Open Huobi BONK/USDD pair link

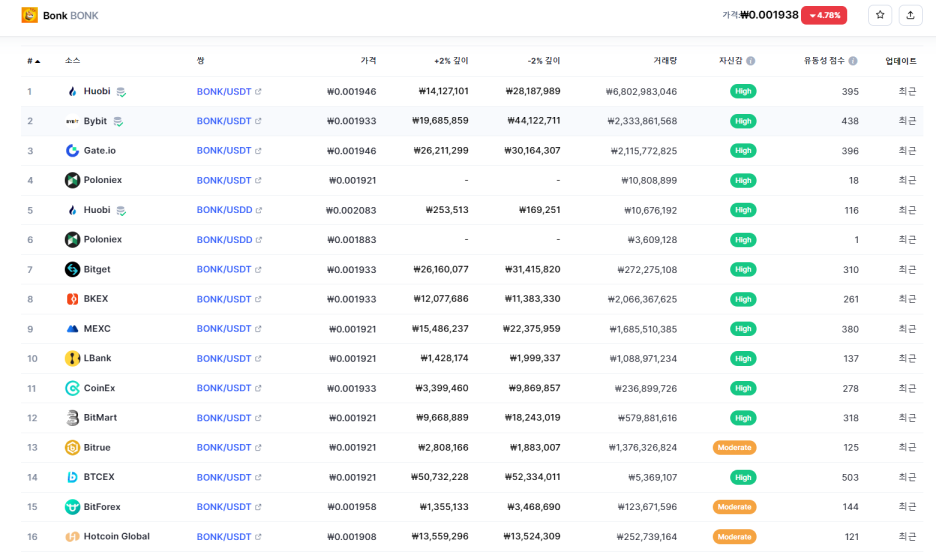pyautogui.click(x=224, y=210)
